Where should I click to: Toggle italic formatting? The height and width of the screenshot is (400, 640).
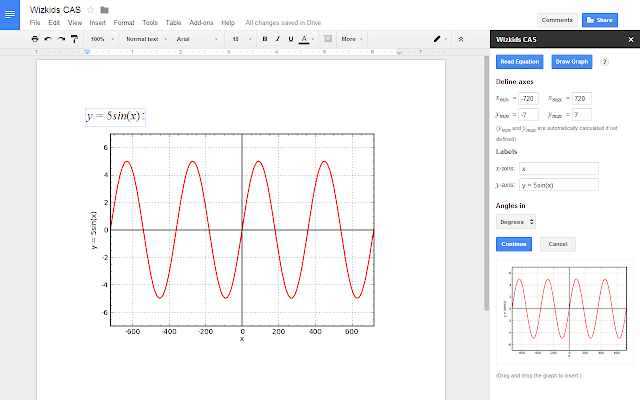pyautogui.click(x=278, y=39)
